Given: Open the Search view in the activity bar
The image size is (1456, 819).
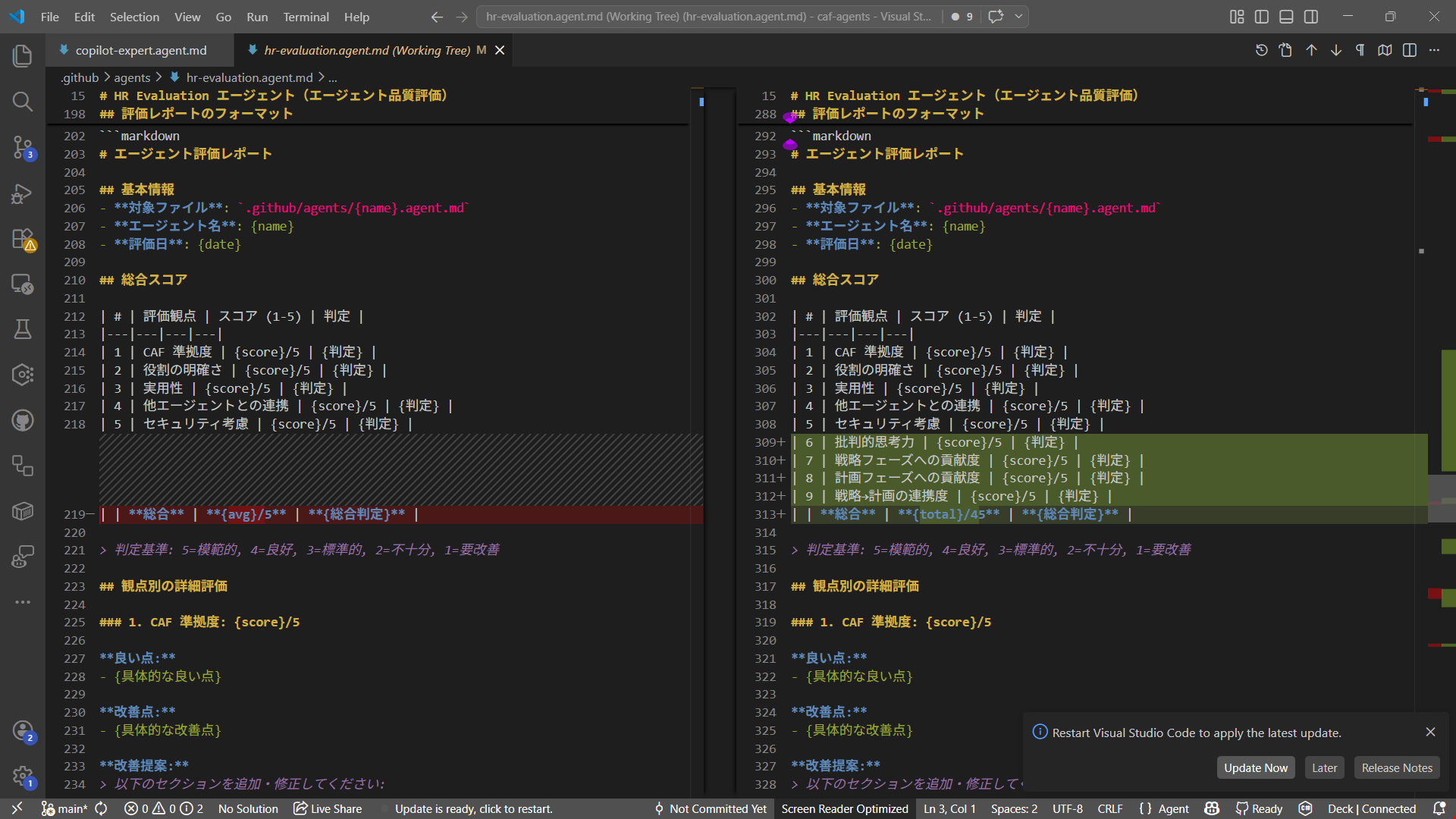Looking at the screenshot, I should [23, 101].
